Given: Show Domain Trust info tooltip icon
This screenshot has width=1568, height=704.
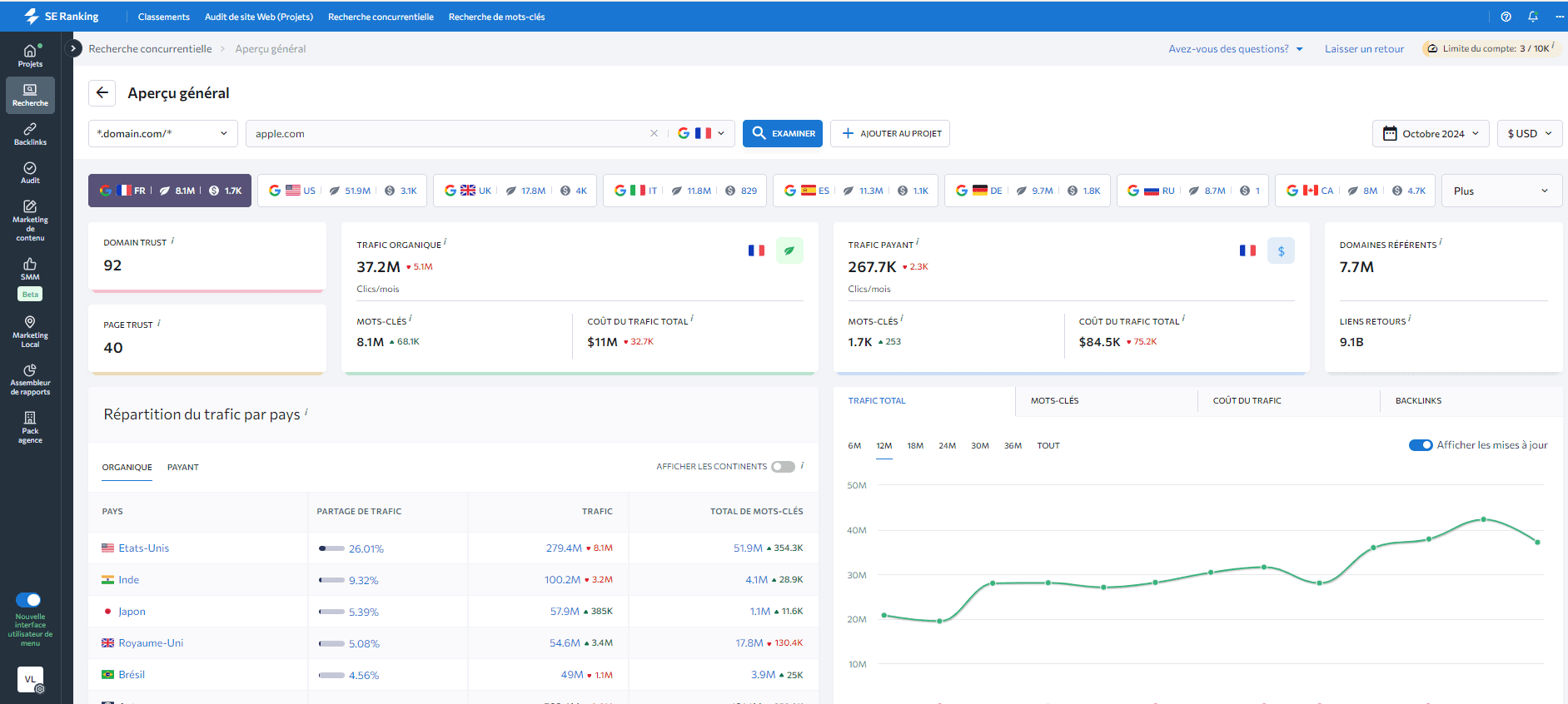Looking at the screenshot, I should (x=172, y=240).
